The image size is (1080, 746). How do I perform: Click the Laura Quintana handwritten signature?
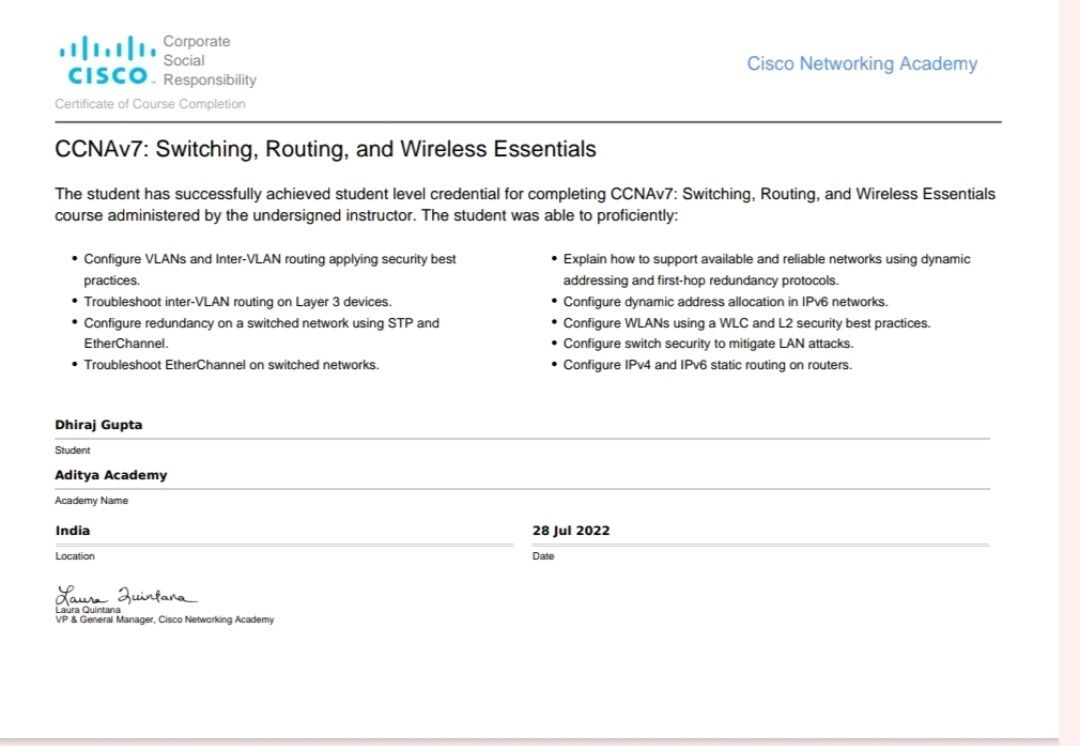[125, 594]
